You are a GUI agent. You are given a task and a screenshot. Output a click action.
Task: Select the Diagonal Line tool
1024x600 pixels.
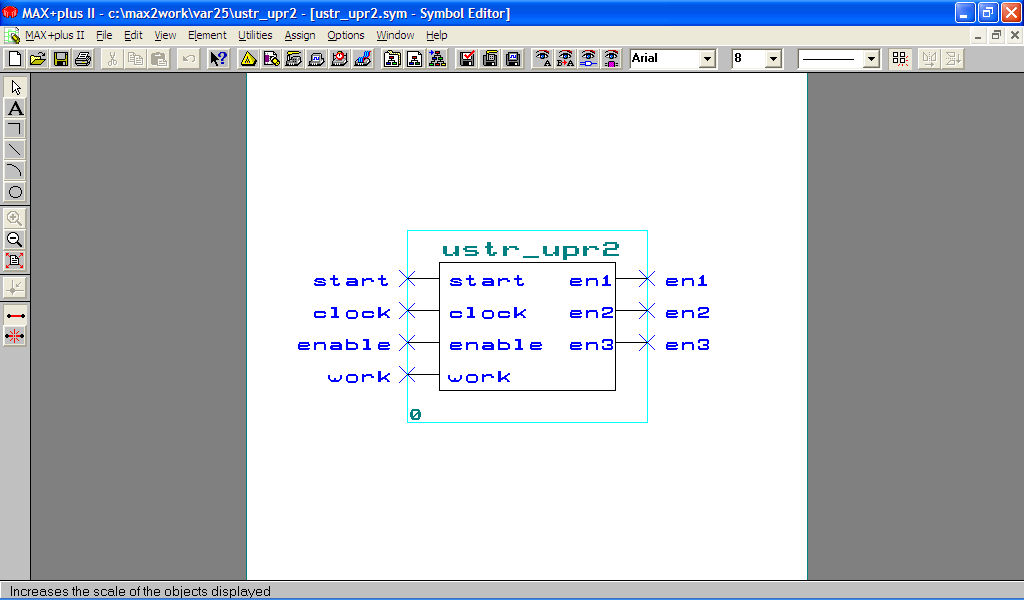pos(15,150)
